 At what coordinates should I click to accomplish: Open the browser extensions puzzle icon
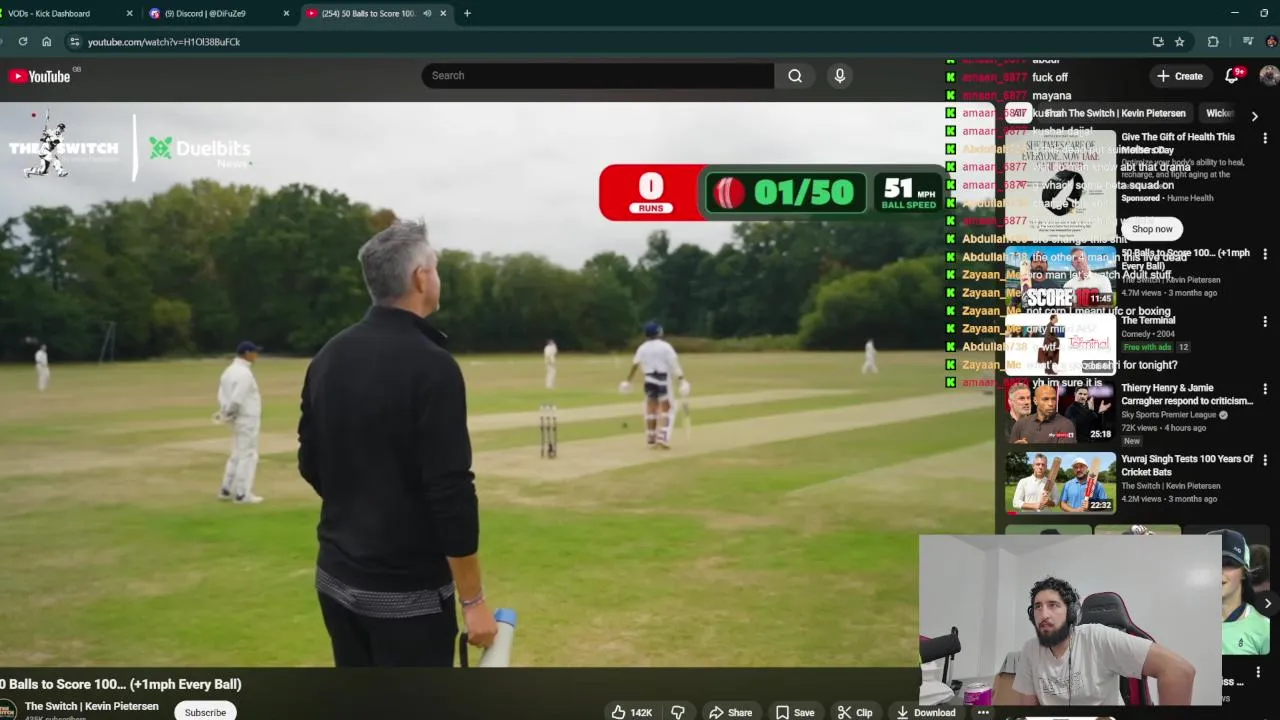(x=1213, y=42)
